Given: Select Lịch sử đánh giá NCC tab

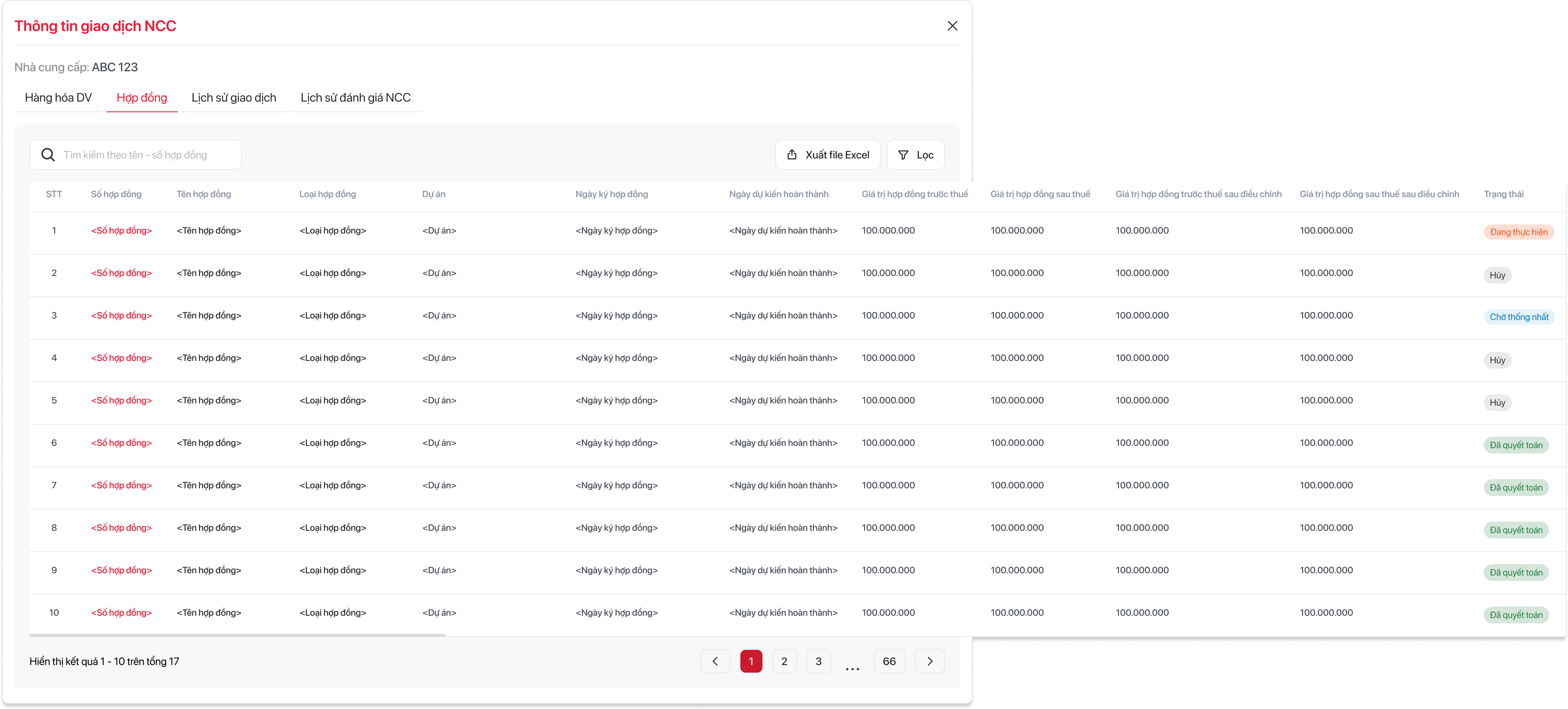Looking at the screenshot, I should (355, 97).
